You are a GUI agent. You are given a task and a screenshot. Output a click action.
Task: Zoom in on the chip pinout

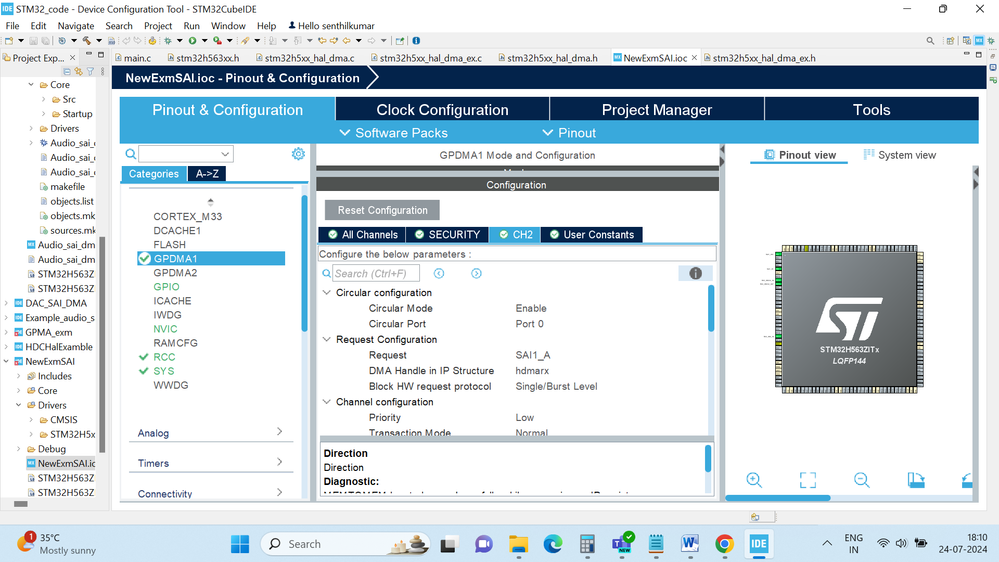point(754,480)
